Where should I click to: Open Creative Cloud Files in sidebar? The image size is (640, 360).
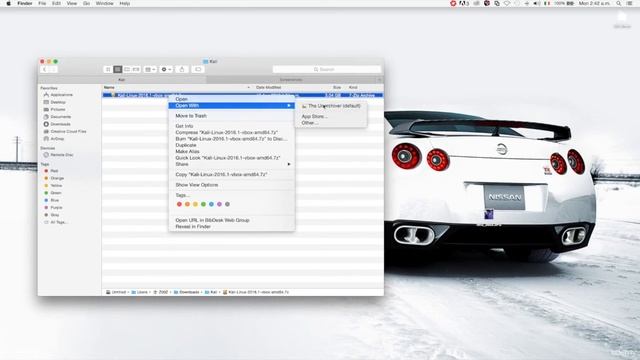tap(68, 131)
